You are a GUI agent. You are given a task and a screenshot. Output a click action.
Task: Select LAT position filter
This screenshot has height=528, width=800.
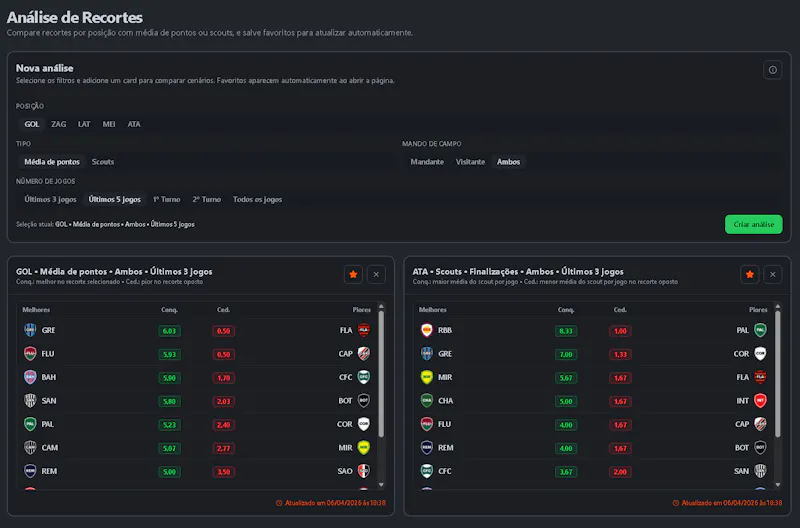84,124
